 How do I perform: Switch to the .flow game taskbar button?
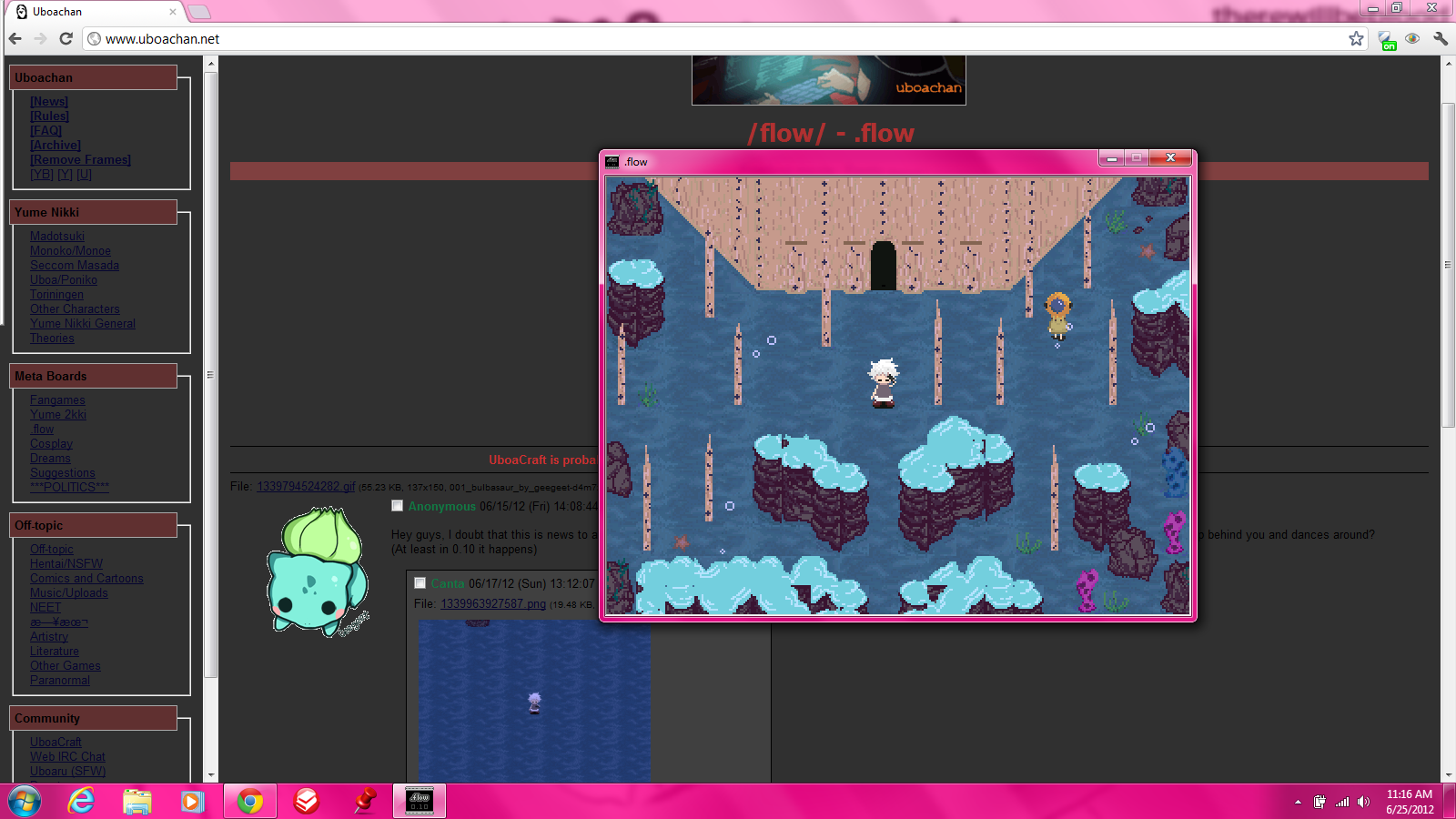[x=420, y=802]
